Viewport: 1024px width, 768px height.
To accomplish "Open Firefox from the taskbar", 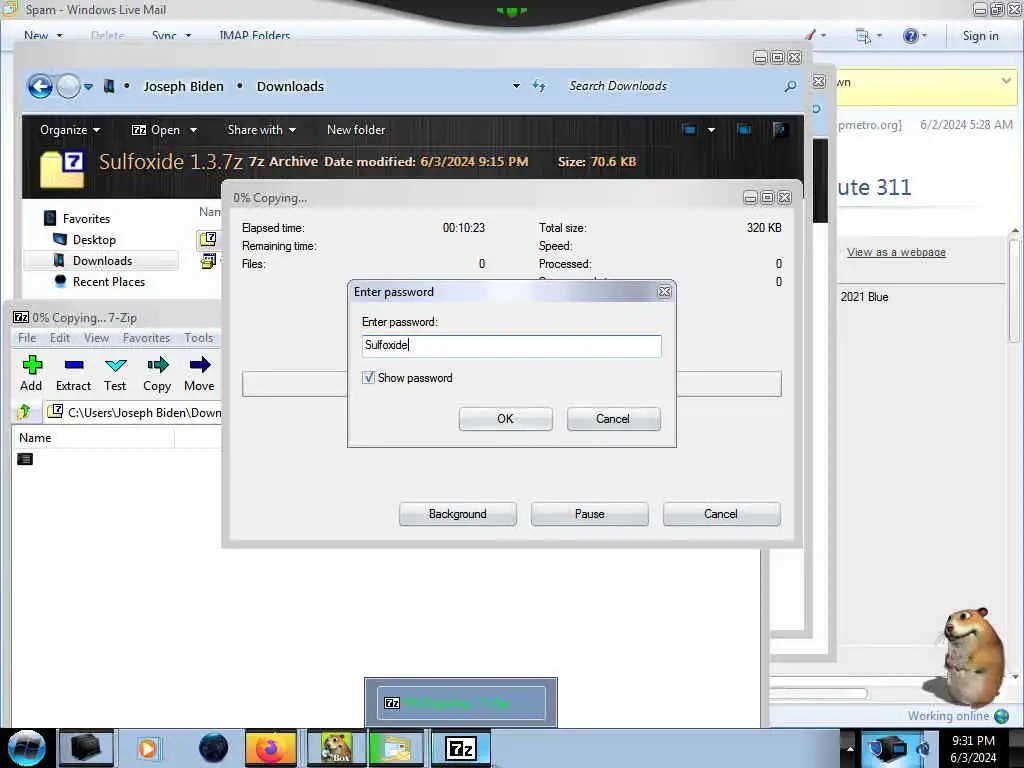I will pyautogui.click(x=270, y=748).
